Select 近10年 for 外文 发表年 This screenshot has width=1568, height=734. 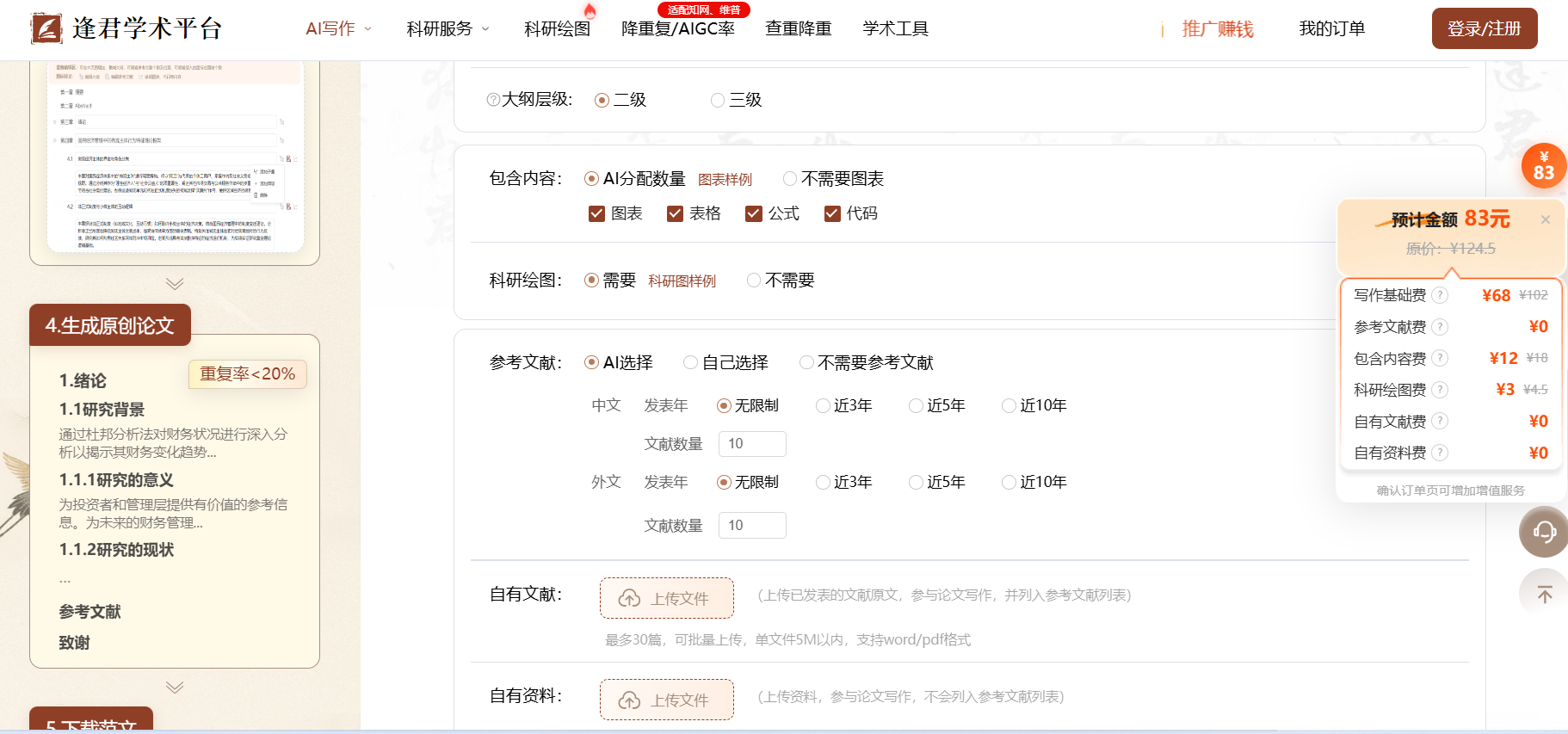1034,482
